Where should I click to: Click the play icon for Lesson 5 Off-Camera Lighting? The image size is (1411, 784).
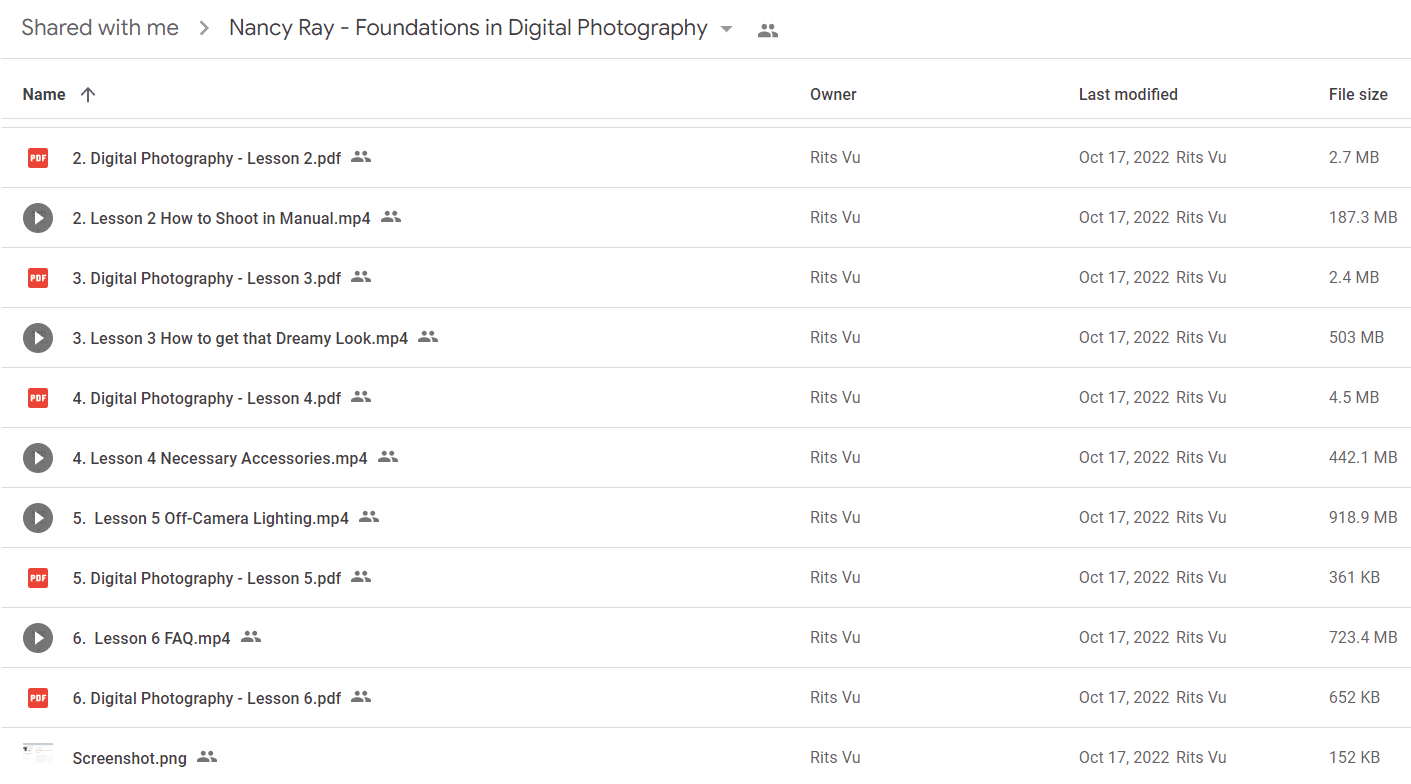tap(38, 518)
